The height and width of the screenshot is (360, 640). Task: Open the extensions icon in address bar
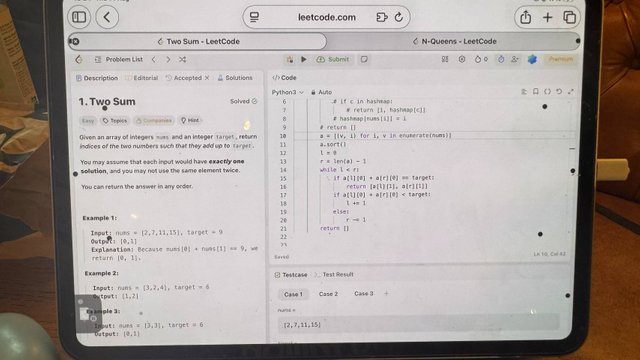click(x=382, y=17)
